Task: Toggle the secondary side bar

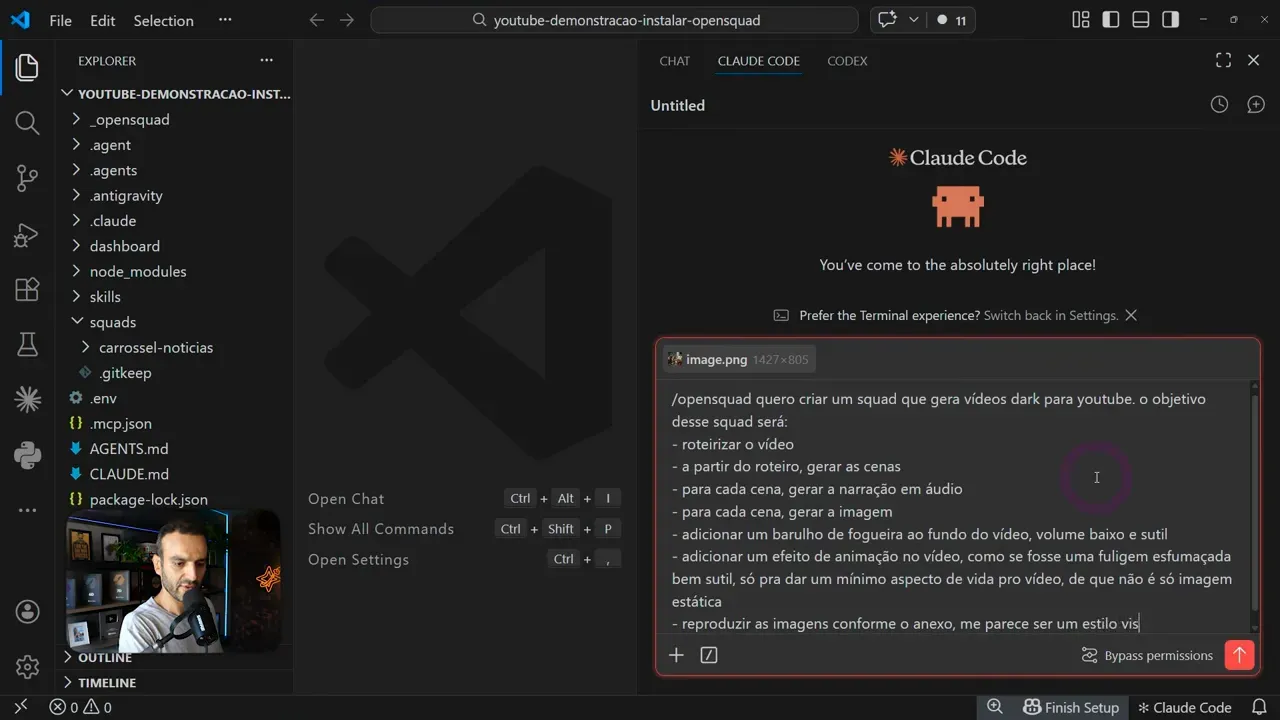Action: (1172, 19)
